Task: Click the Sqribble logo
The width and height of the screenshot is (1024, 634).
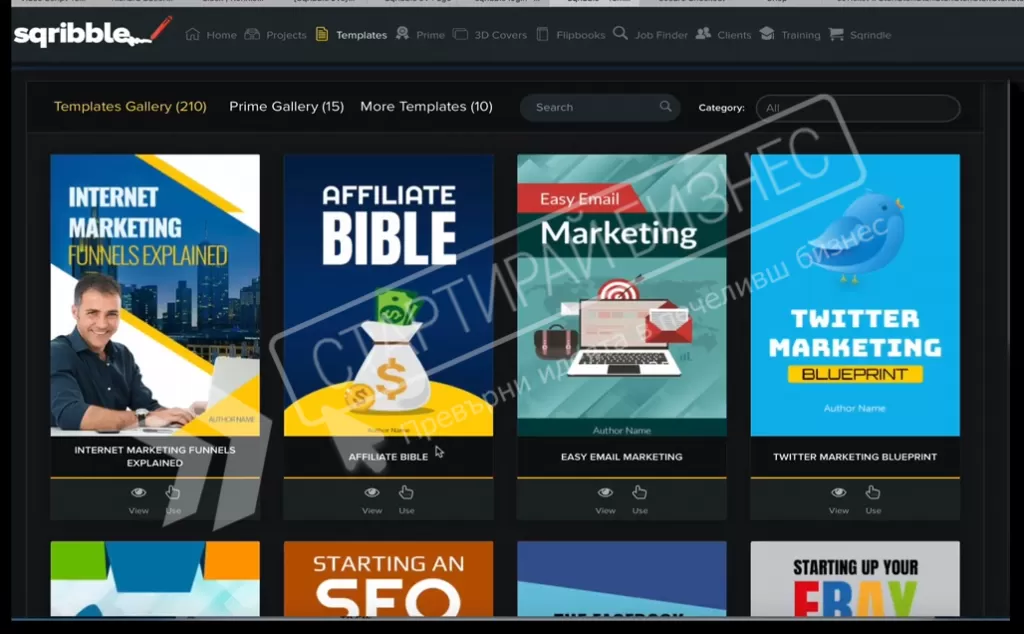Action: 93,32
